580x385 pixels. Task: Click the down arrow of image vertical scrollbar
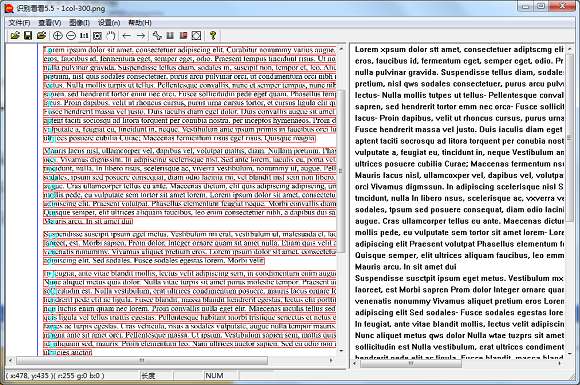tap(341, 351)
